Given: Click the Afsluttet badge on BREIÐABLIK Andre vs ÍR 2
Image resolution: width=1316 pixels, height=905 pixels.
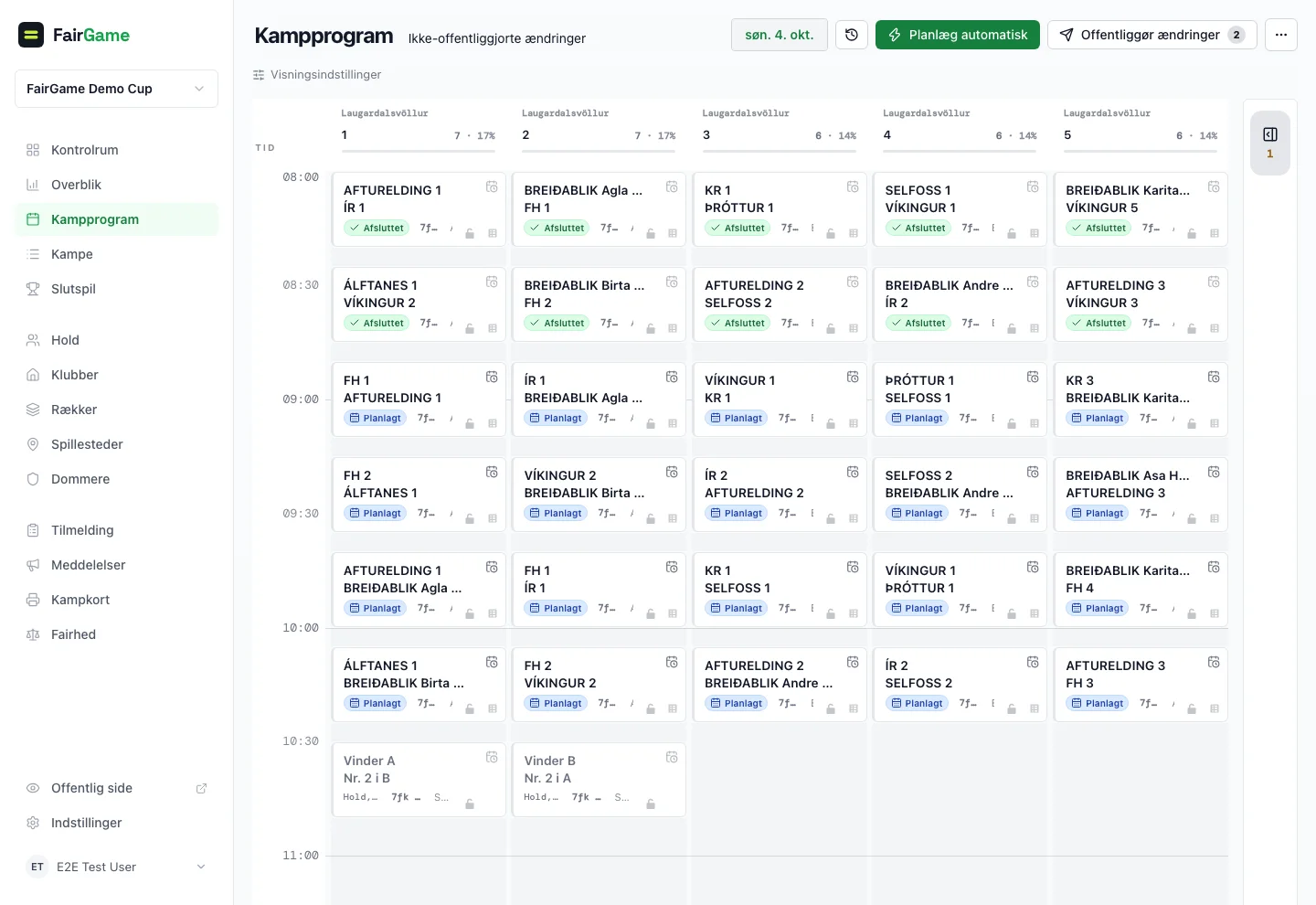Looking at the screenshot, I should point(918,323).
